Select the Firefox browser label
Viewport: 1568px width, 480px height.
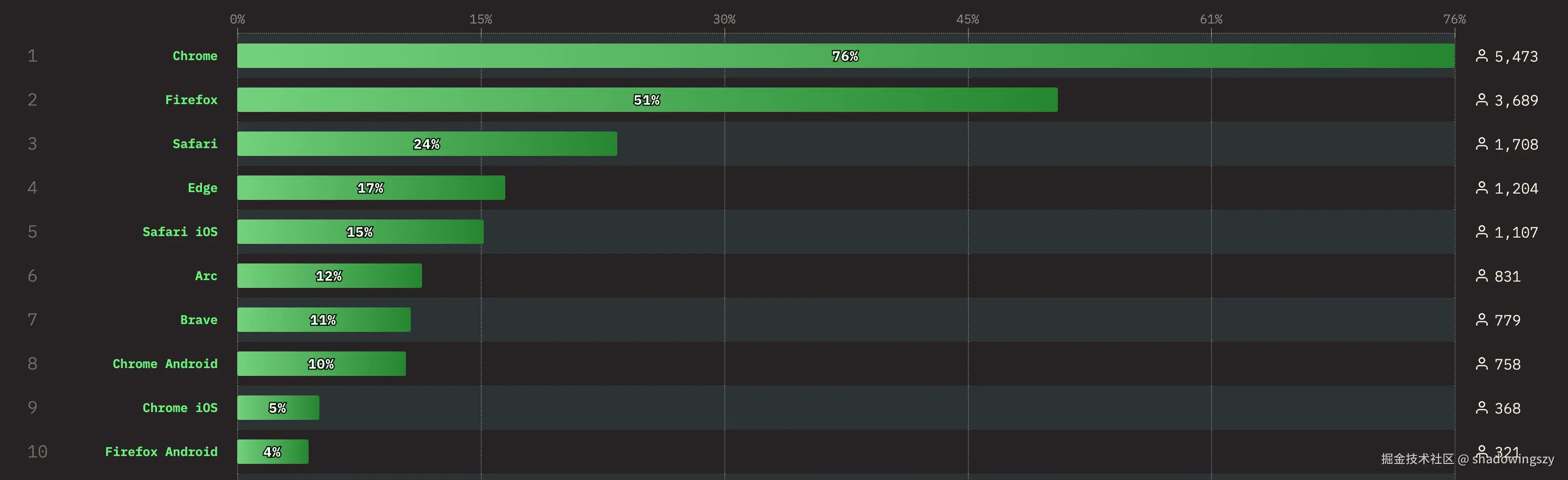tap(191, 100)
